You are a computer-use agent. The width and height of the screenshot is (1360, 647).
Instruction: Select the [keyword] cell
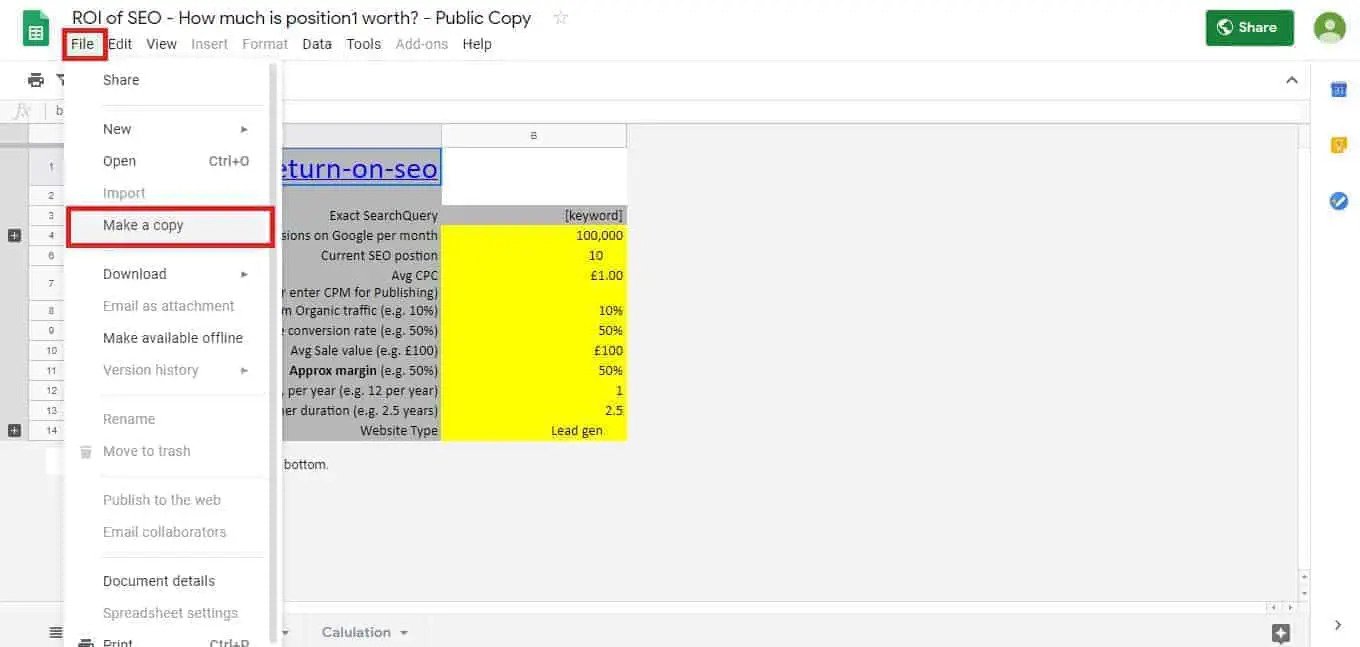(x=534, y=215)
